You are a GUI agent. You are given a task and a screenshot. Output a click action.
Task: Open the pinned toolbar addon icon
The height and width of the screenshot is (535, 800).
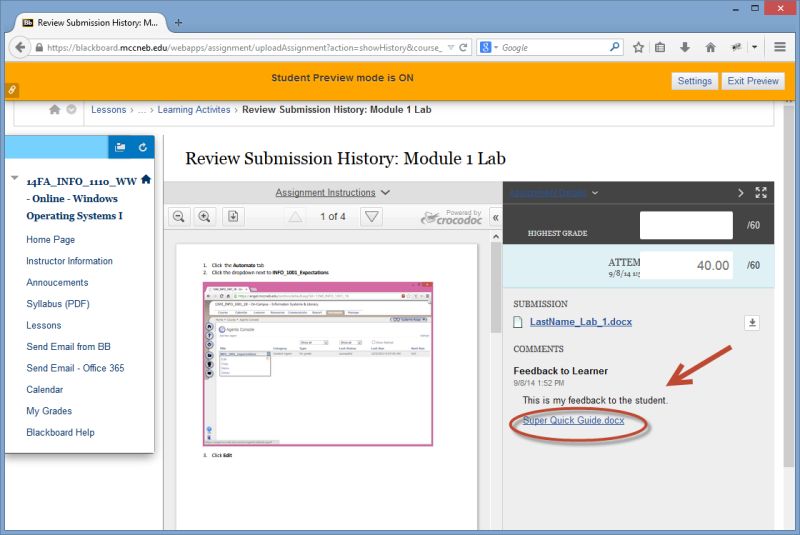point(736,47)
